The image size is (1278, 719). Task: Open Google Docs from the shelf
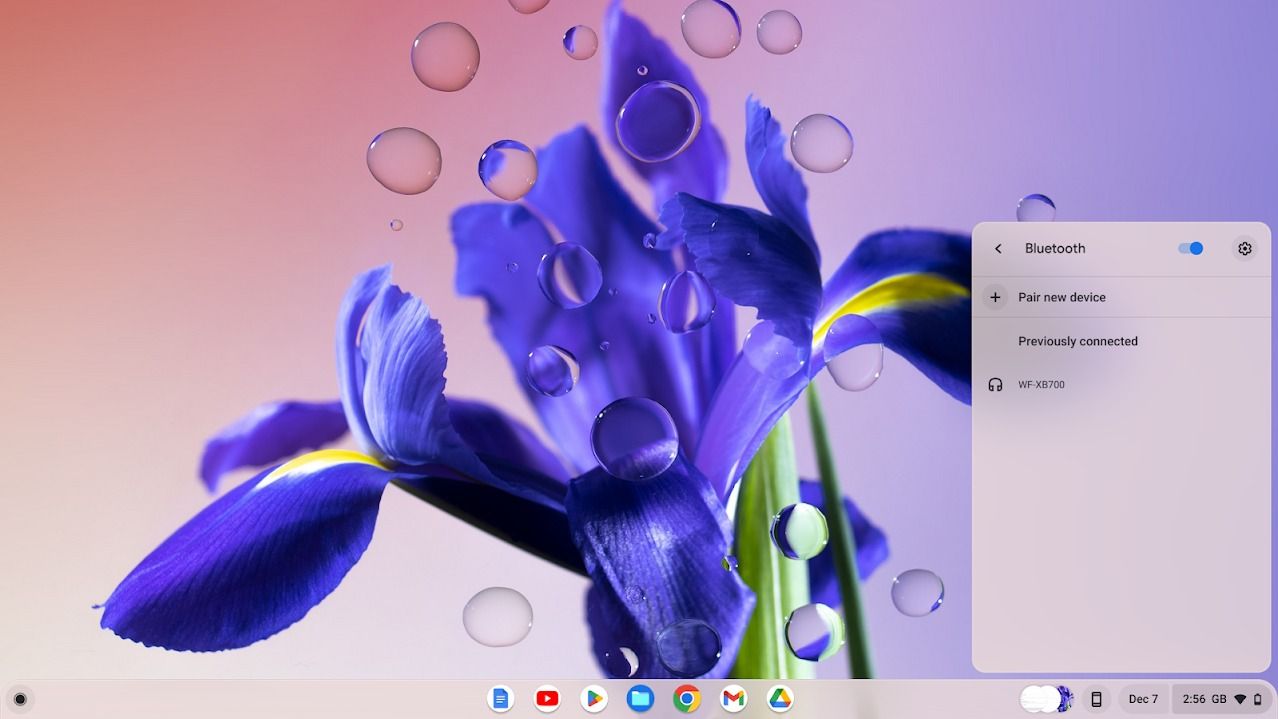click(501, 699)
